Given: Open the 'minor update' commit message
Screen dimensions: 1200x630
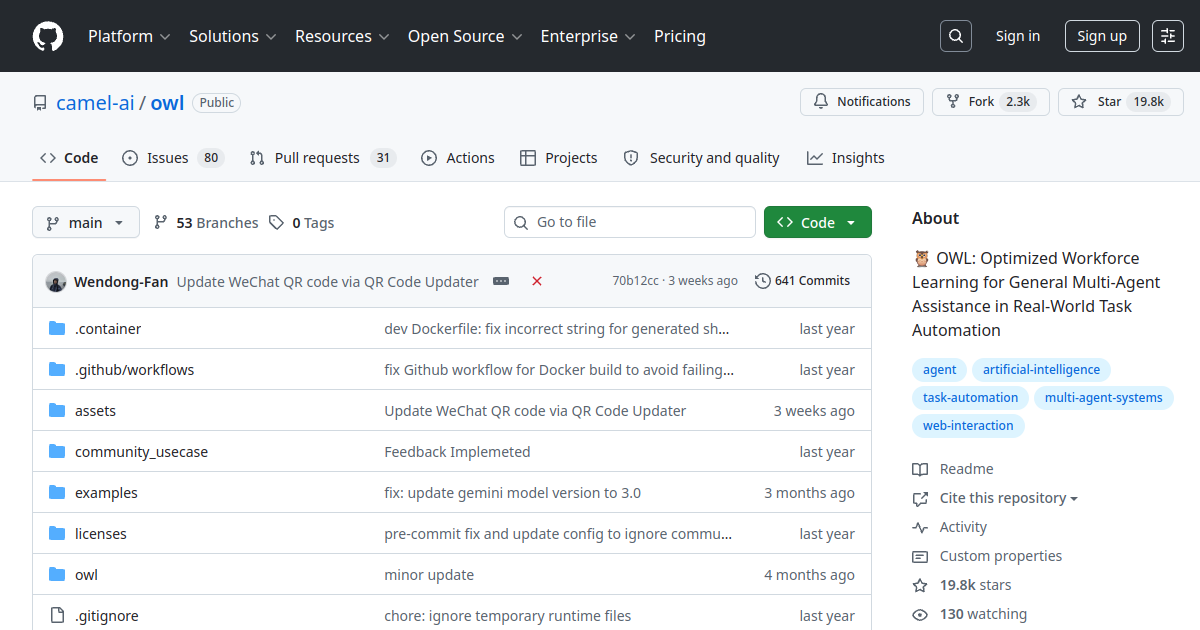Looking at the screenshot, I should [429, 575].
